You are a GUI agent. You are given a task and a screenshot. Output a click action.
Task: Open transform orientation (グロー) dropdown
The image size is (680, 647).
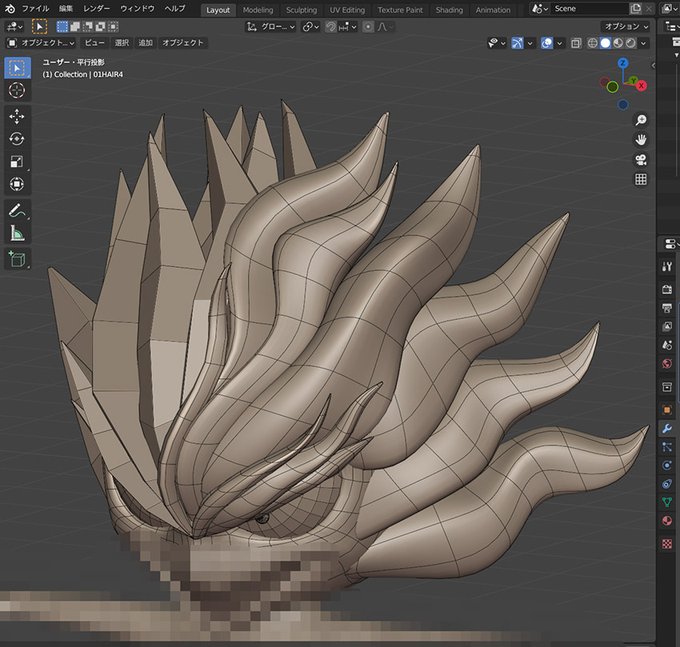(x=271, y=27)
